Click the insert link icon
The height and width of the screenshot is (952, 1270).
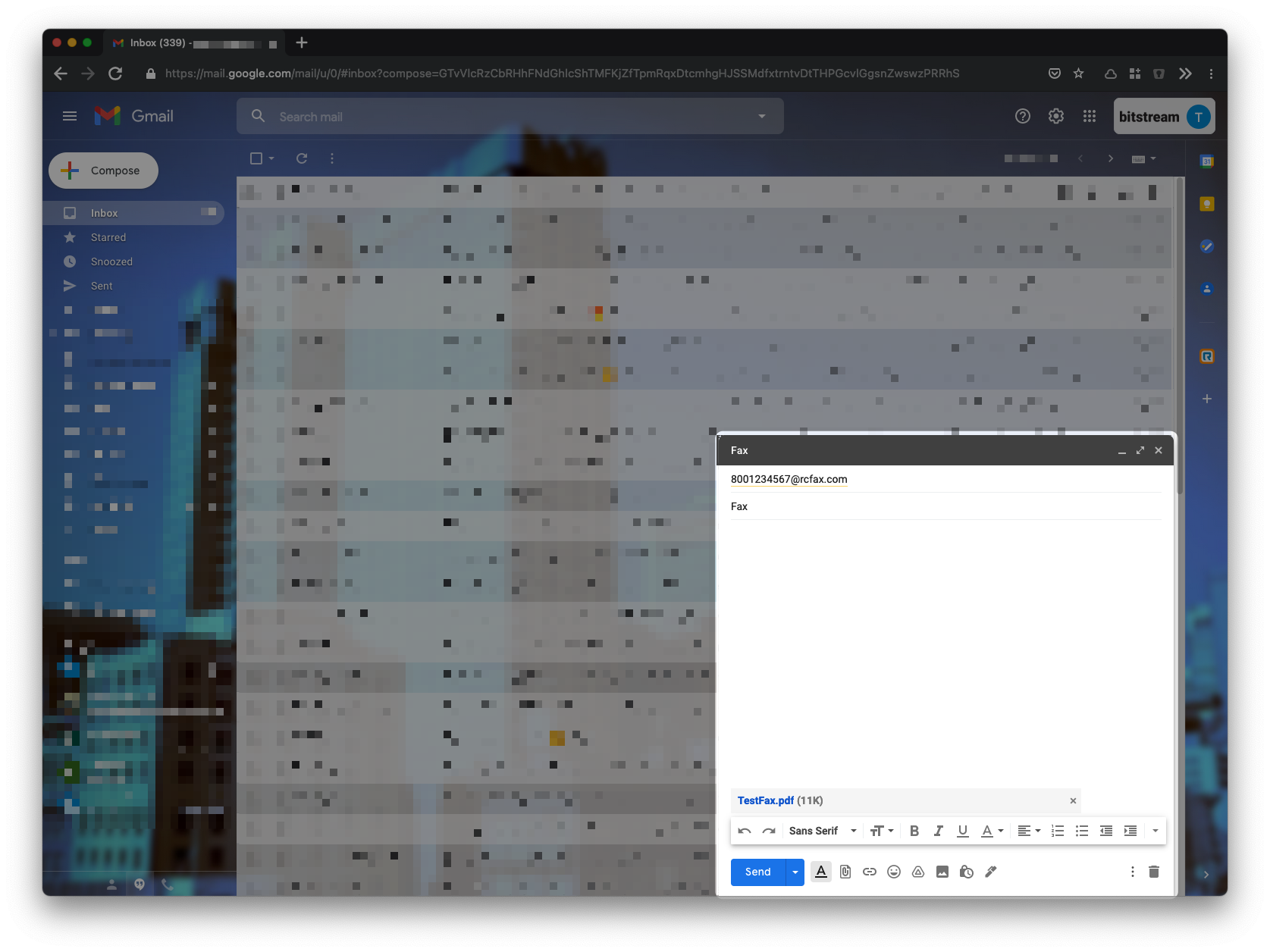coord(870,872)
